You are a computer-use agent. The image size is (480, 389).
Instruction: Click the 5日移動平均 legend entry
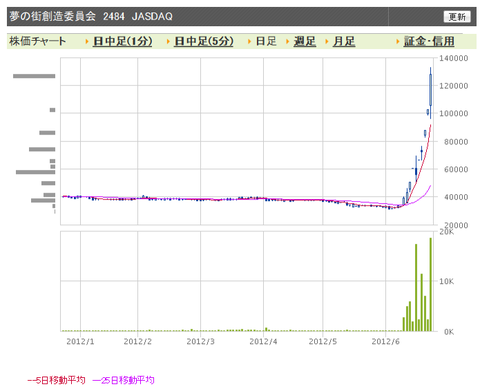coord(56,380)
